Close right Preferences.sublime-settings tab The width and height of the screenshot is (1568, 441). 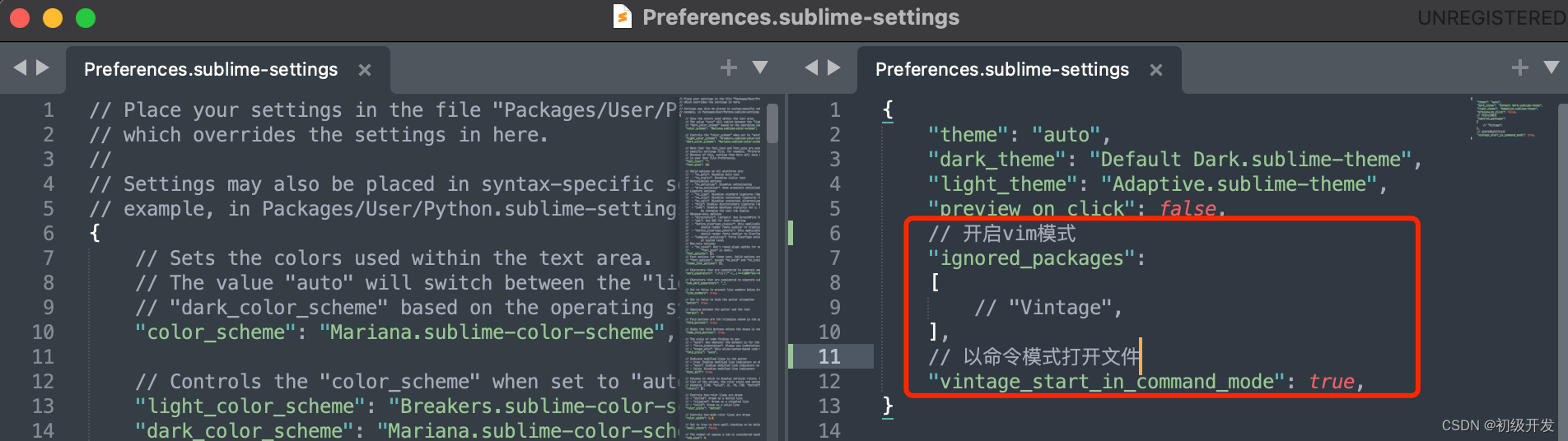(1156, 70)
